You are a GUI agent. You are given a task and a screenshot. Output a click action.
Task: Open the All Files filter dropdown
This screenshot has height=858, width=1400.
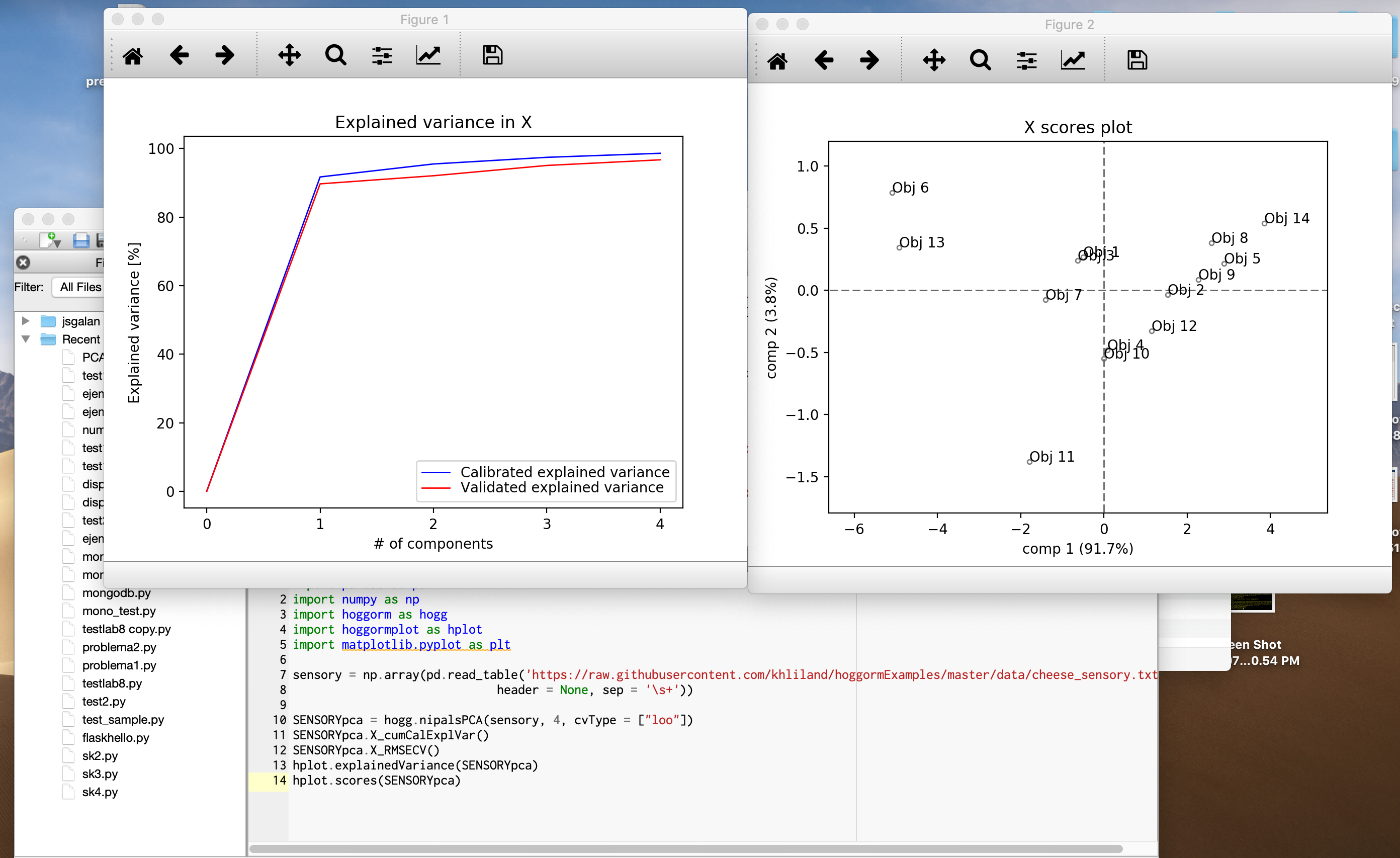(x=79, y=287)
